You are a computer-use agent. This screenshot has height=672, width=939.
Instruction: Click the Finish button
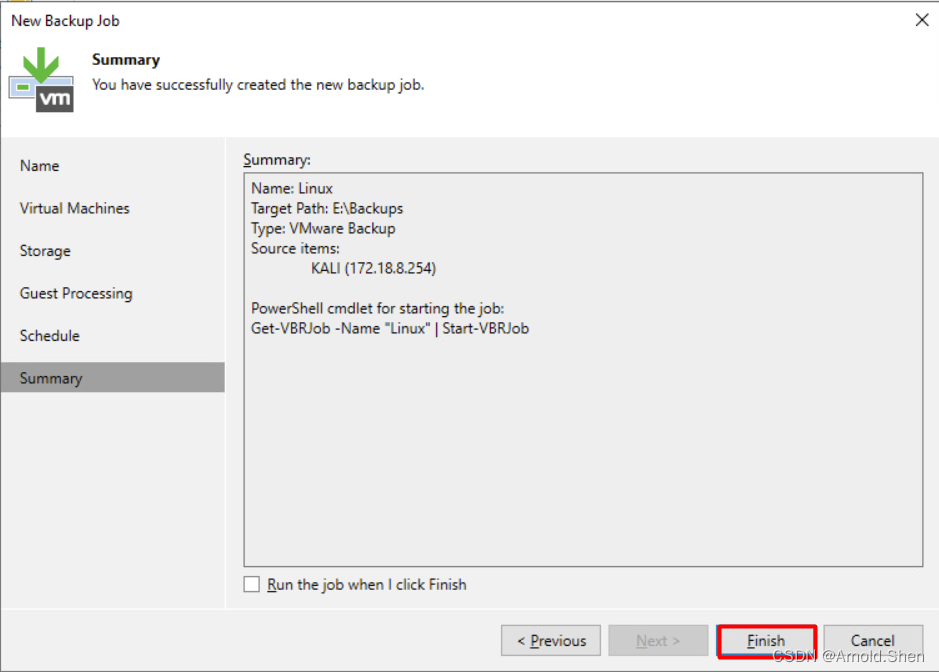766,641
